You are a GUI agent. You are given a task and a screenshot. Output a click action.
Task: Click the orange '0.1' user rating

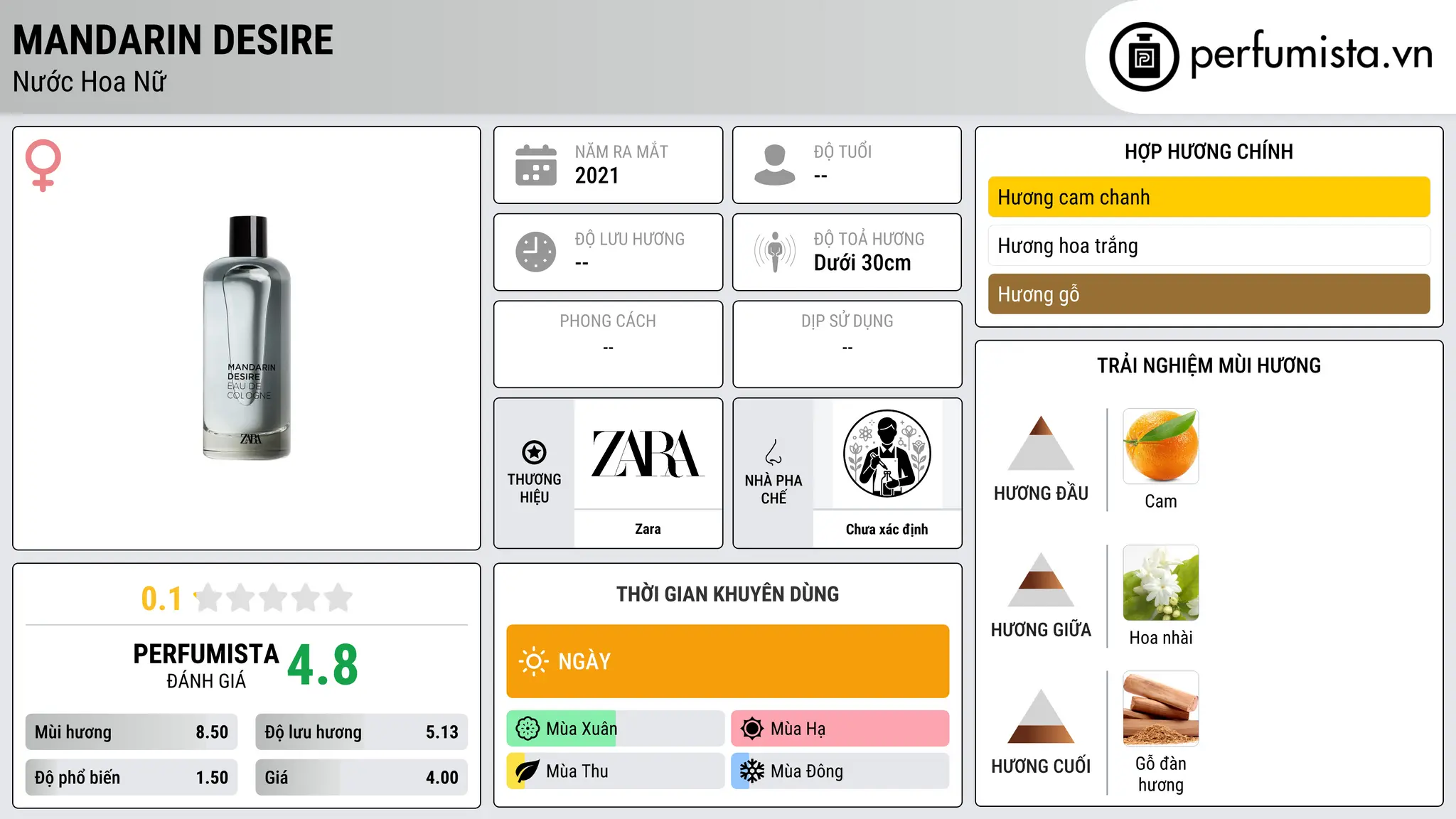161,599
